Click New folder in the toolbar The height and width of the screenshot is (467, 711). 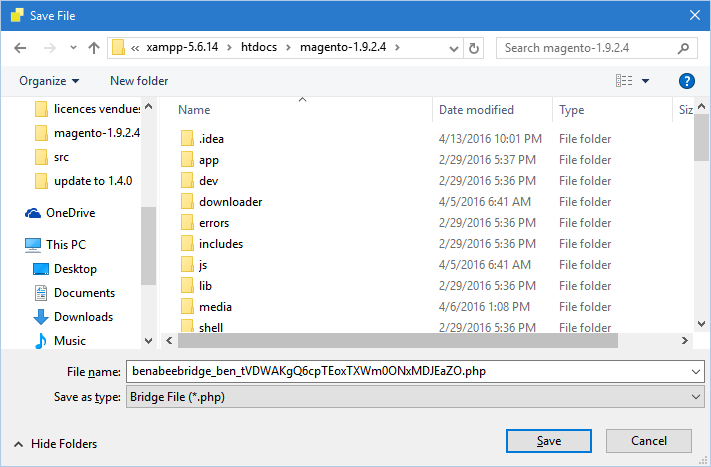[x=139, y=81]
